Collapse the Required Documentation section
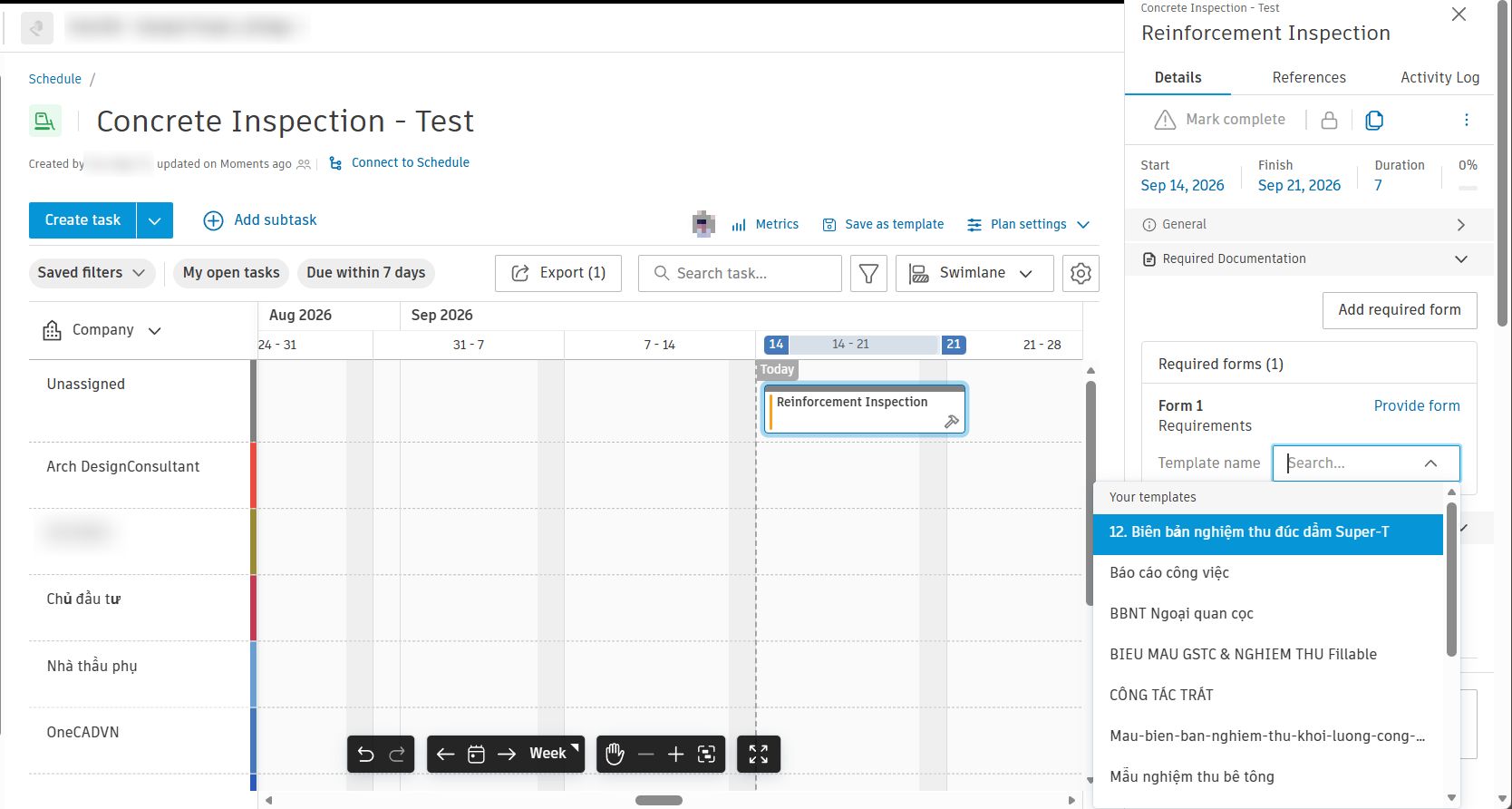This screenshot has height=809, width=1512. click(x=1309, y=259)
